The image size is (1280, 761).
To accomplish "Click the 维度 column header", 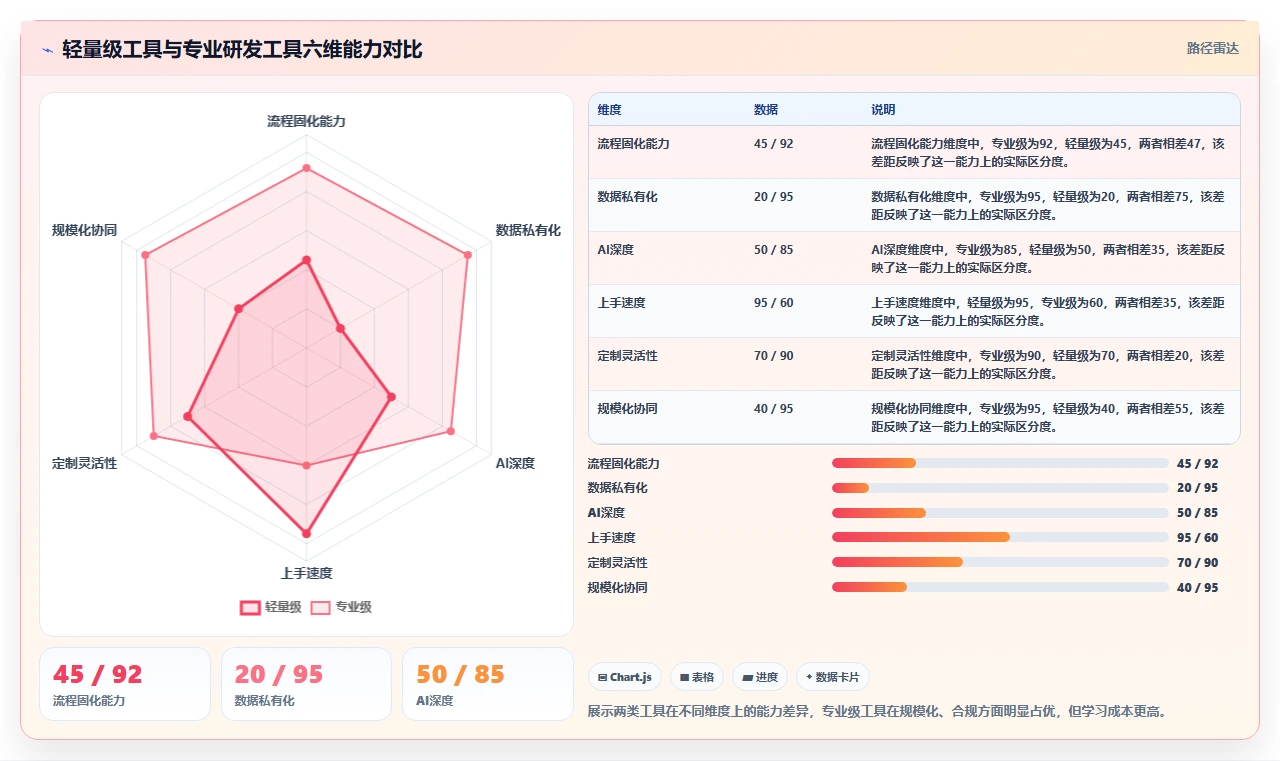I will tap(609, 110).
